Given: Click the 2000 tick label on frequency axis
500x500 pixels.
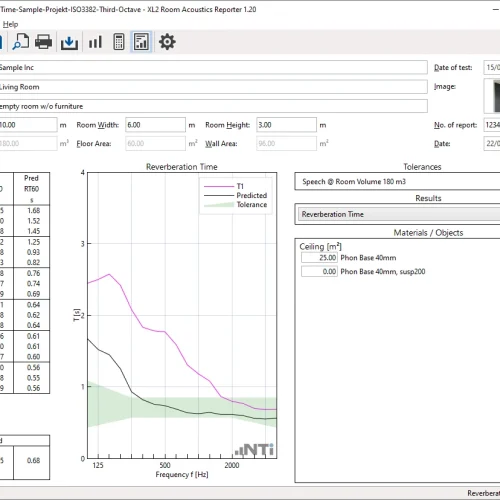Looking at the screenshot, I should pos(232,465).
